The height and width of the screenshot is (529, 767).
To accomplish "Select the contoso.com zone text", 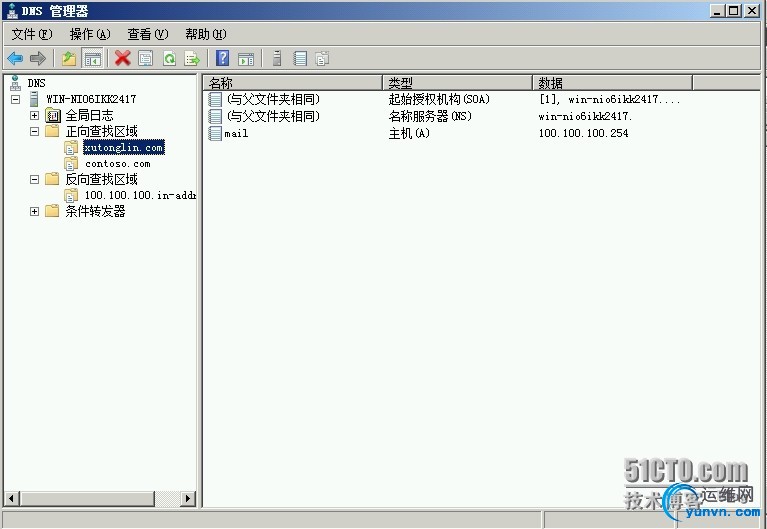I will (x=118, y=164).
